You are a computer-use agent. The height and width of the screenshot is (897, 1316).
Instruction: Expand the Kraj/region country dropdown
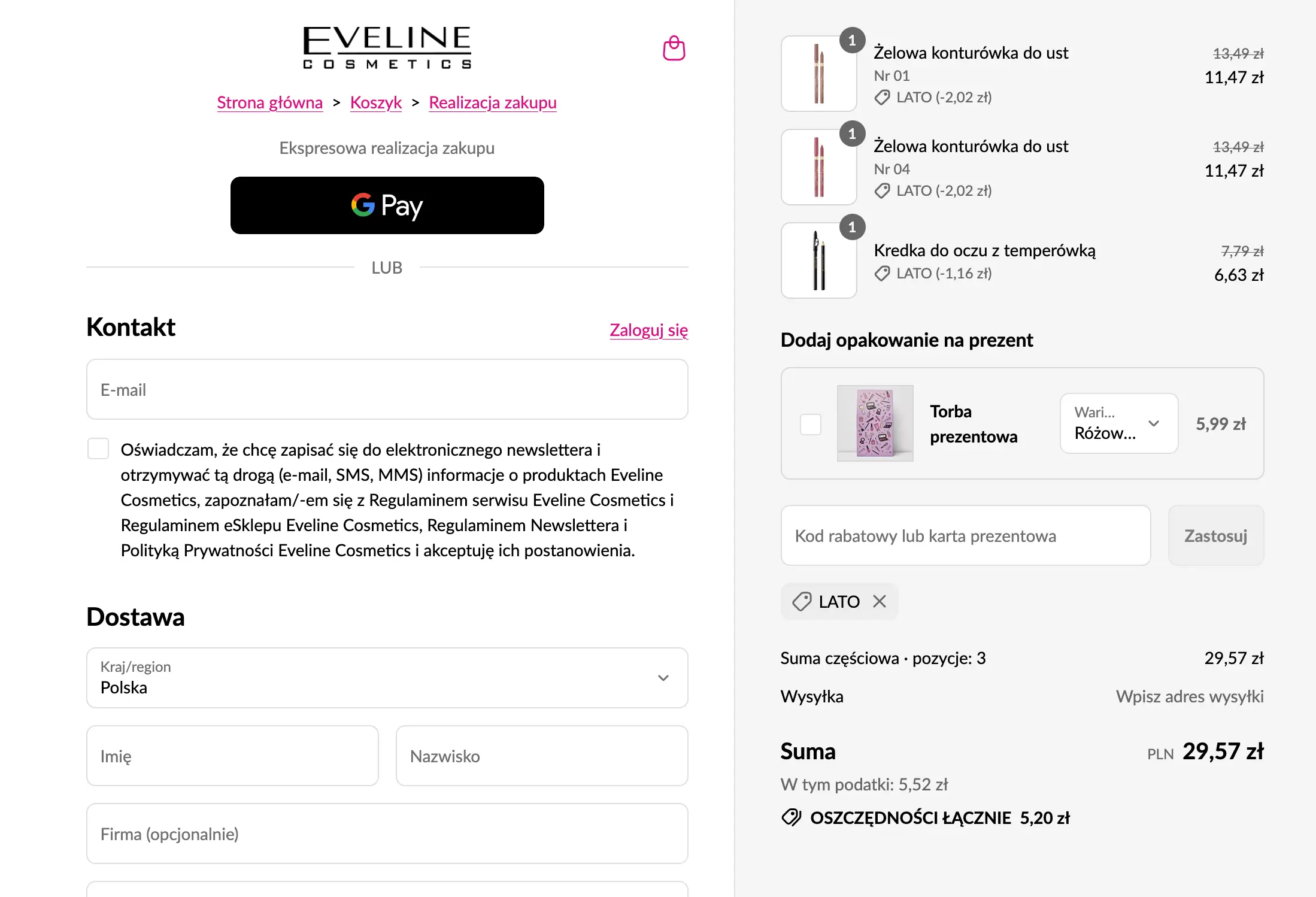(x=387, y=678)
